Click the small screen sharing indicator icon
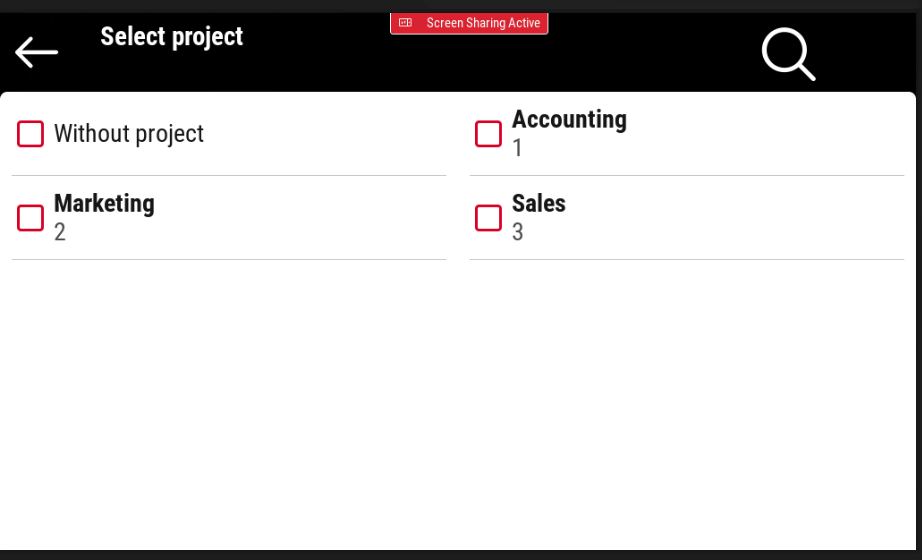This screenshot has width=922, height=560. [x=405, y=23]
